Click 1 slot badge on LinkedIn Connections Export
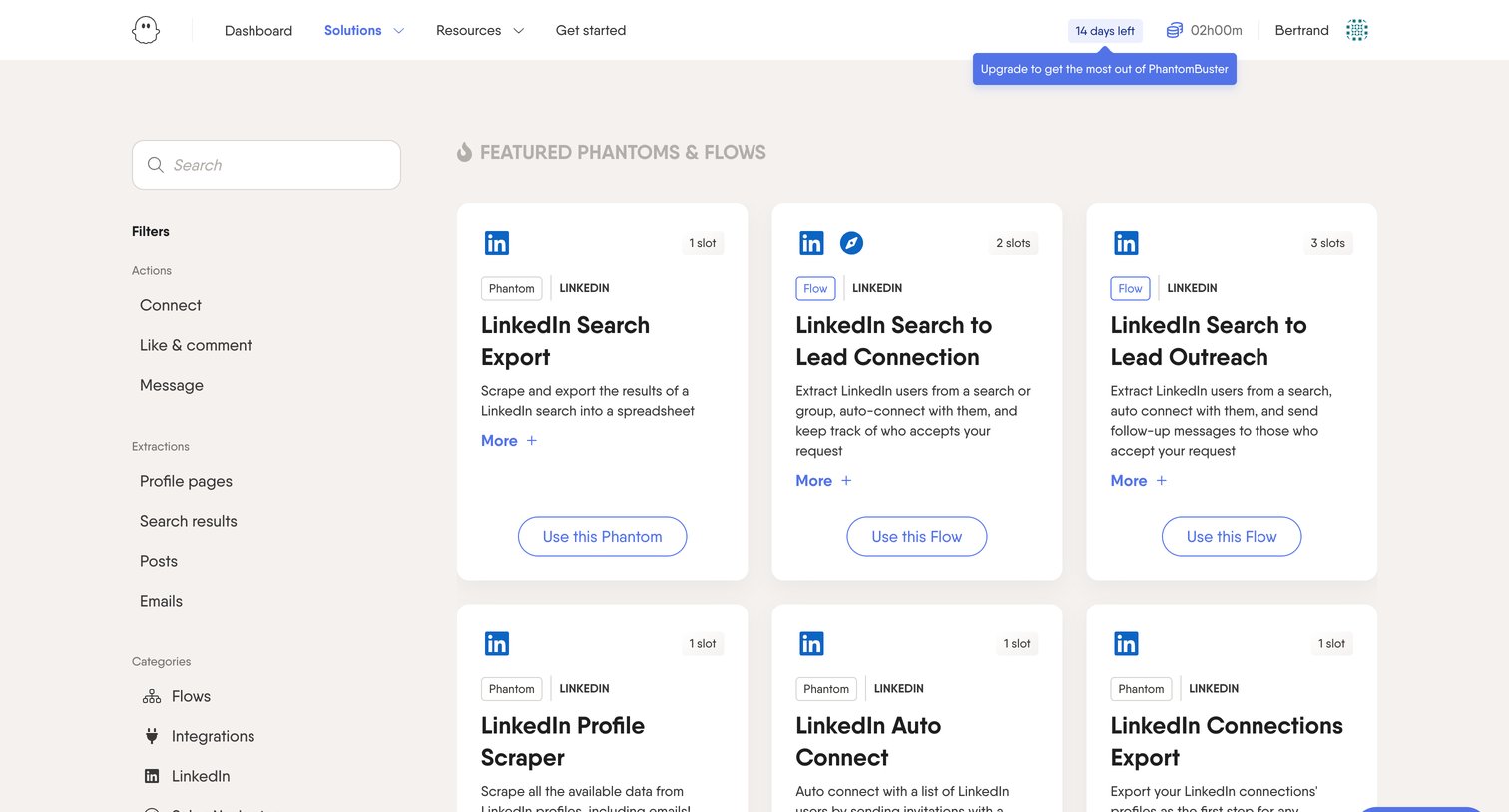 (1331, 644)
